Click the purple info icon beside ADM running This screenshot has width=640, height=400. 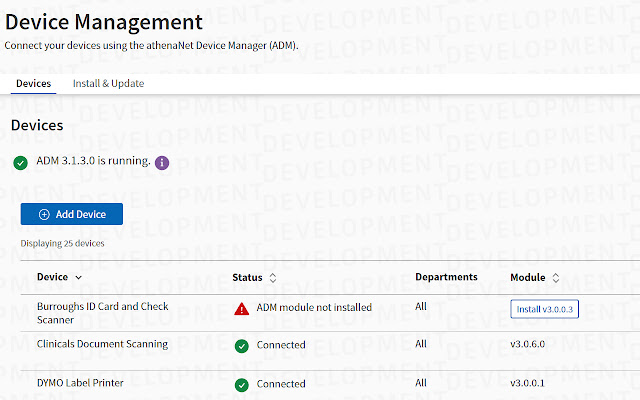tap(162, 162)
